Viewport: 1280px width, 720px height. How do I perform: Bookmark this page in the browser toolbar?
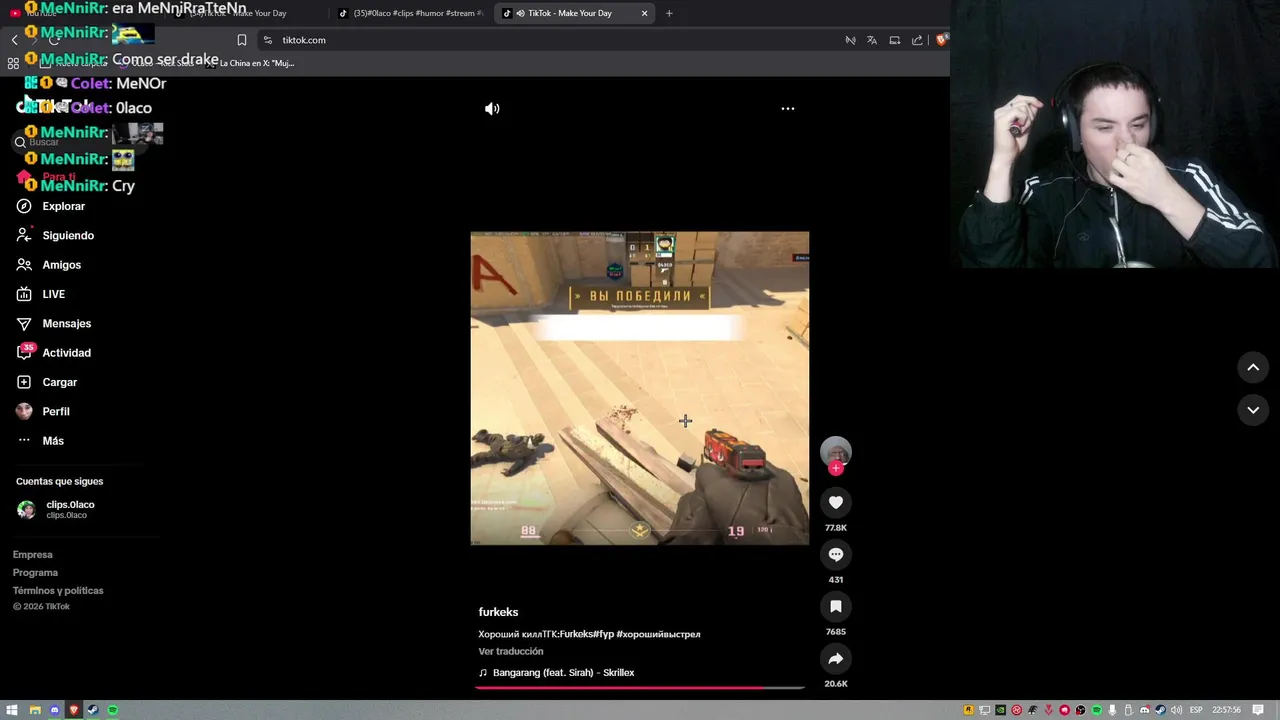point(241,40)
